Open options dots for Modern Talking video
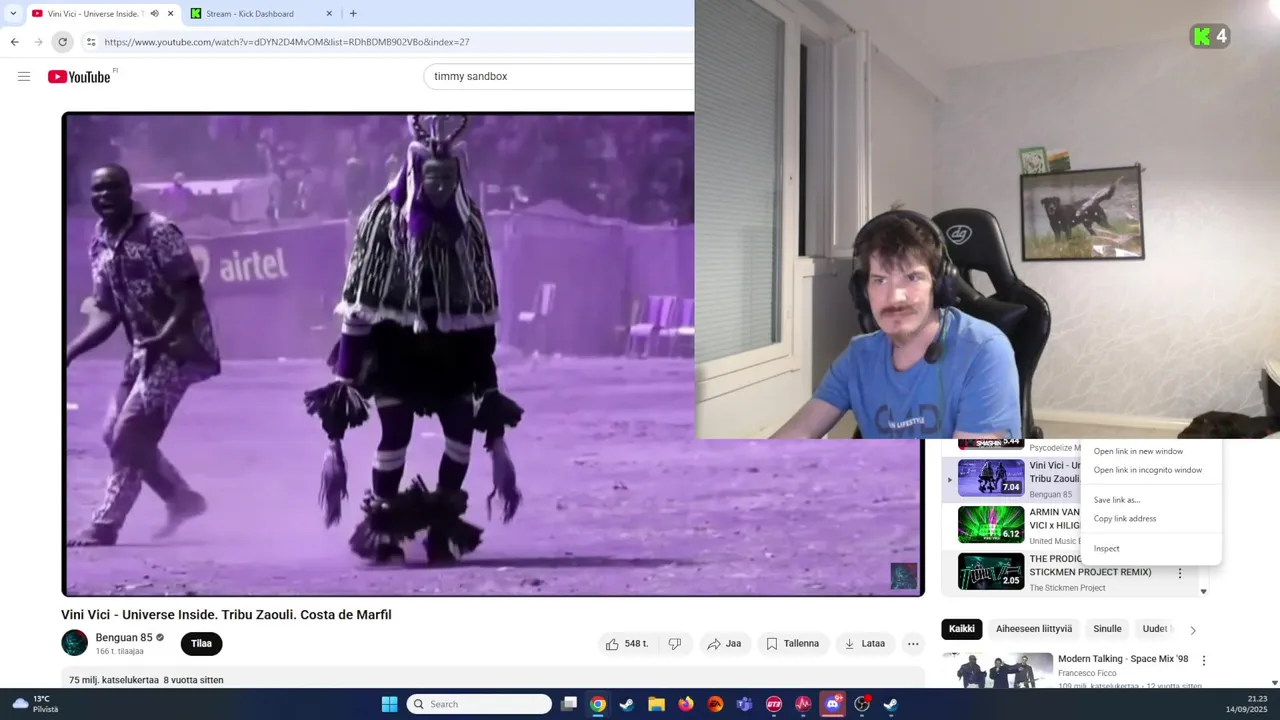The image size is (1280, 720). click(1204, 661)
